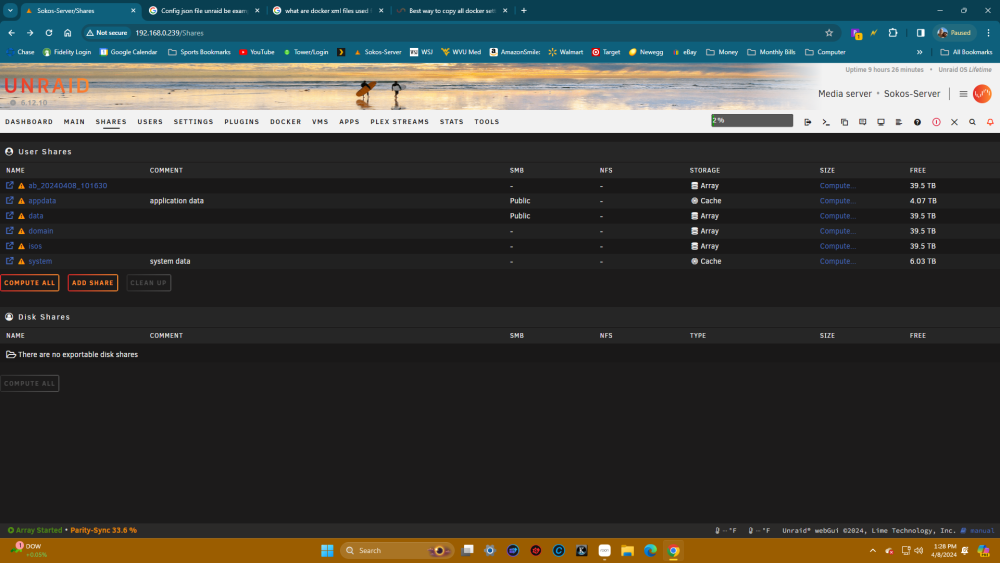This screenshot has height=563, width=1000.
Task: Click the Logout icon in Unraid toolbar
Action: (x=807, y=122)
